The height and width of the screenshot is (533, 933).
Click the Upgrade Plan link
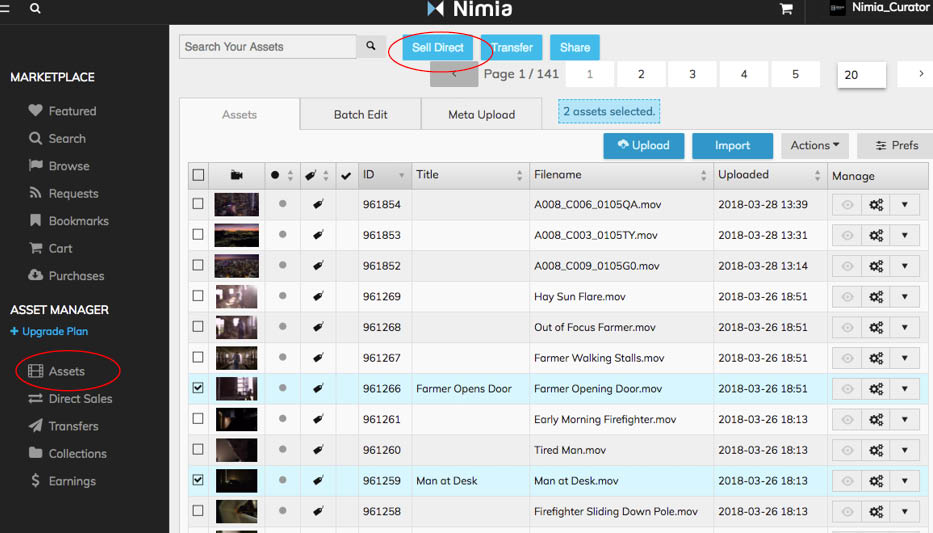(49, 331)
